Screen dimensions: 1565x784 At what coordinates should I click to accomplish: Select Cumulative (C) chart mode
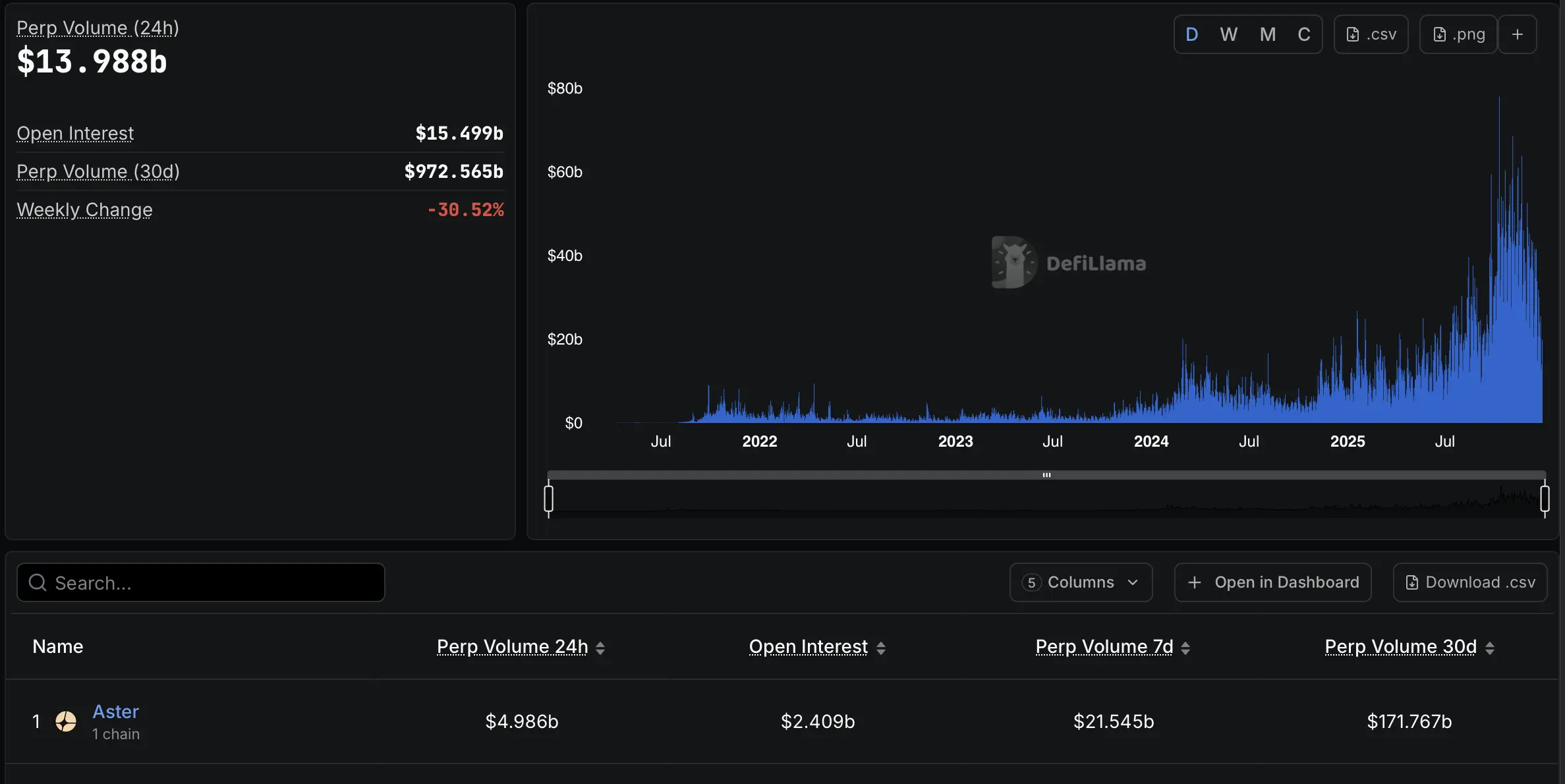(1303, 34)
